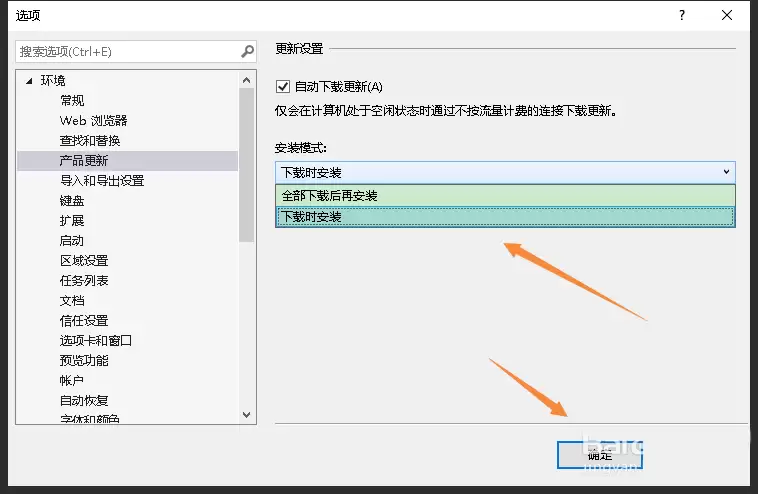Choose 全部下载后再安装 from the list
Viewport: 758px width, 494px height.
point(505,196)
